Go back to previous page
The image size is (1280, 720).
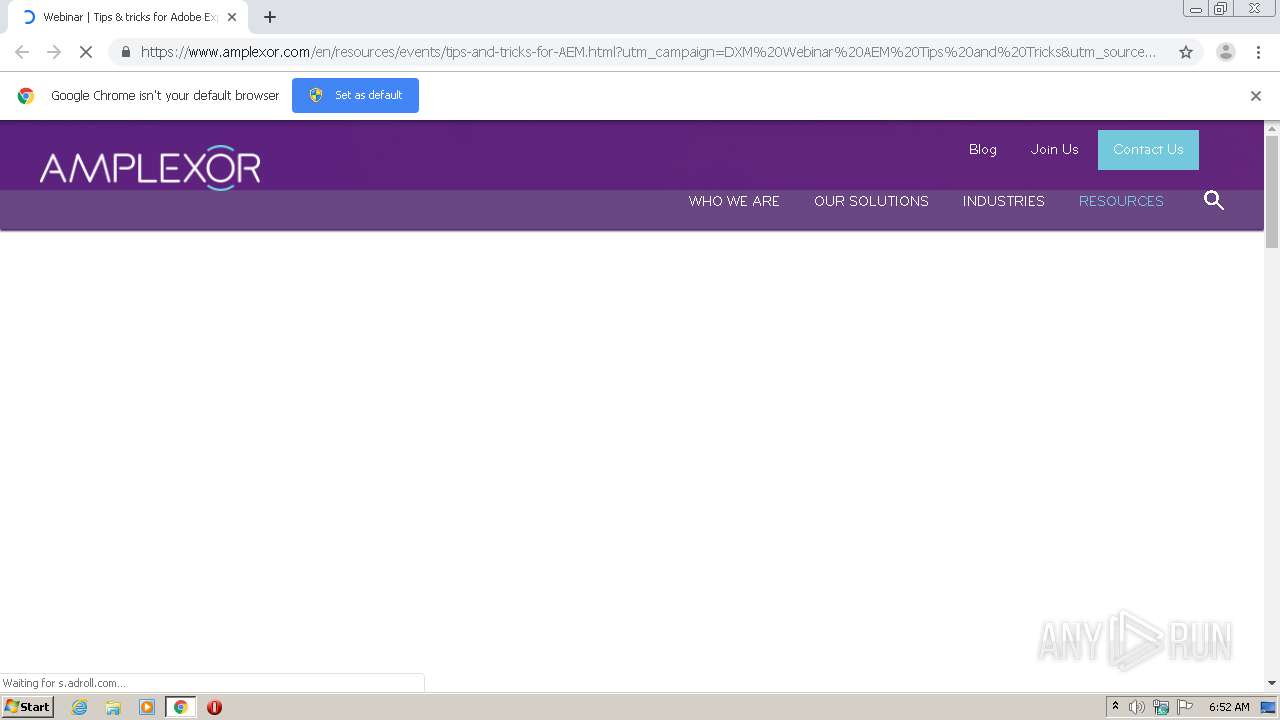[x=22, y=52]
